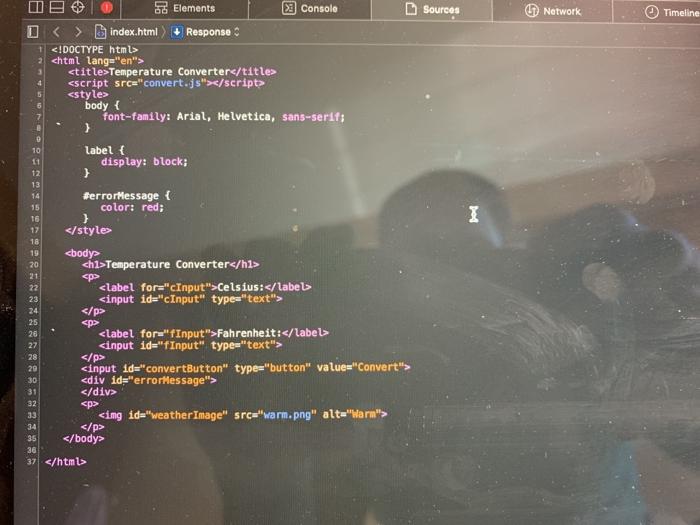This screenshot has width=700, height=525.
Task: Click the 'Fahrenheit:' label text
Action: (250, 333)
